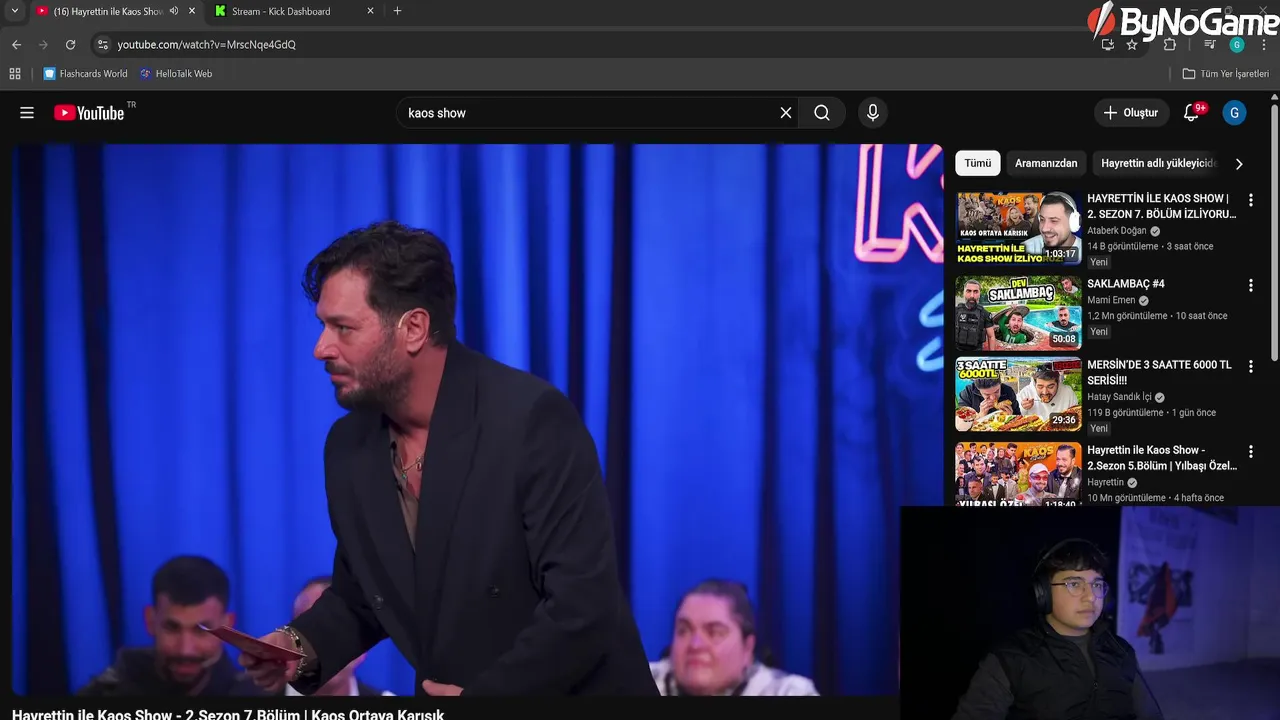The height and width of the screenshot is (720, 1280).
Task: Expand the tab search dropdown arrow
Action: point(14,11)
